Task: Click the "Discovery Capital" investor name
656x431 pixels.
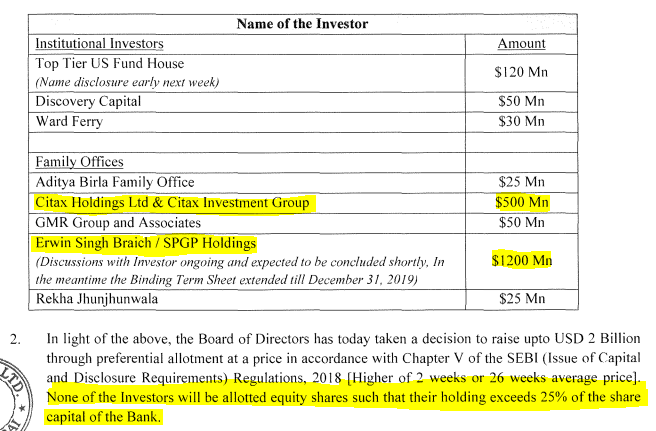Action: pyautogui.click(x=87, y=102)
